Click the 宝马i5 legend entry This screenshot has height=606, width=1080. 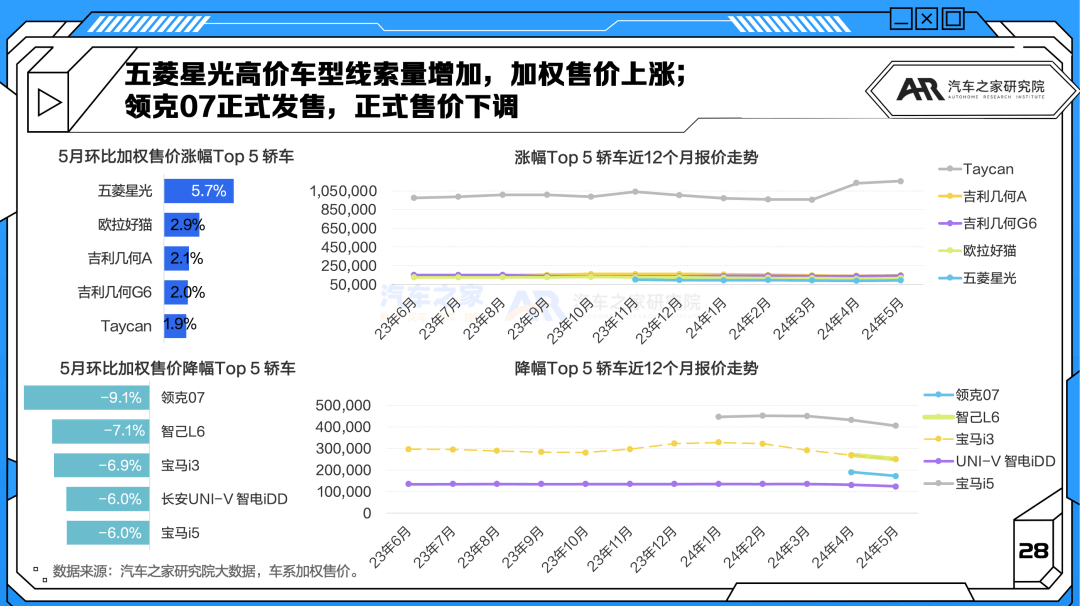[x=959, y=483]
